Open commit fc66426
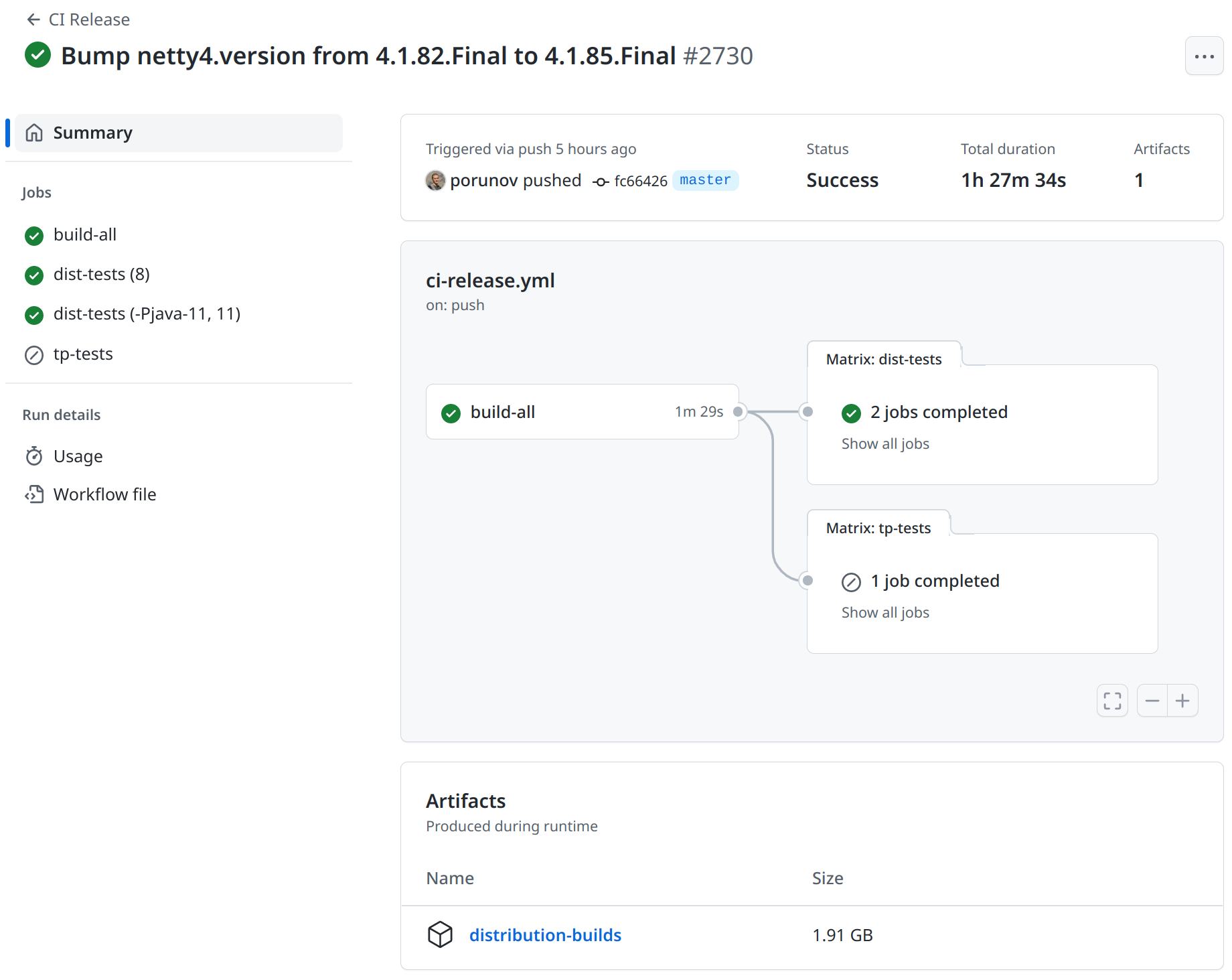 tap(640, 182)
